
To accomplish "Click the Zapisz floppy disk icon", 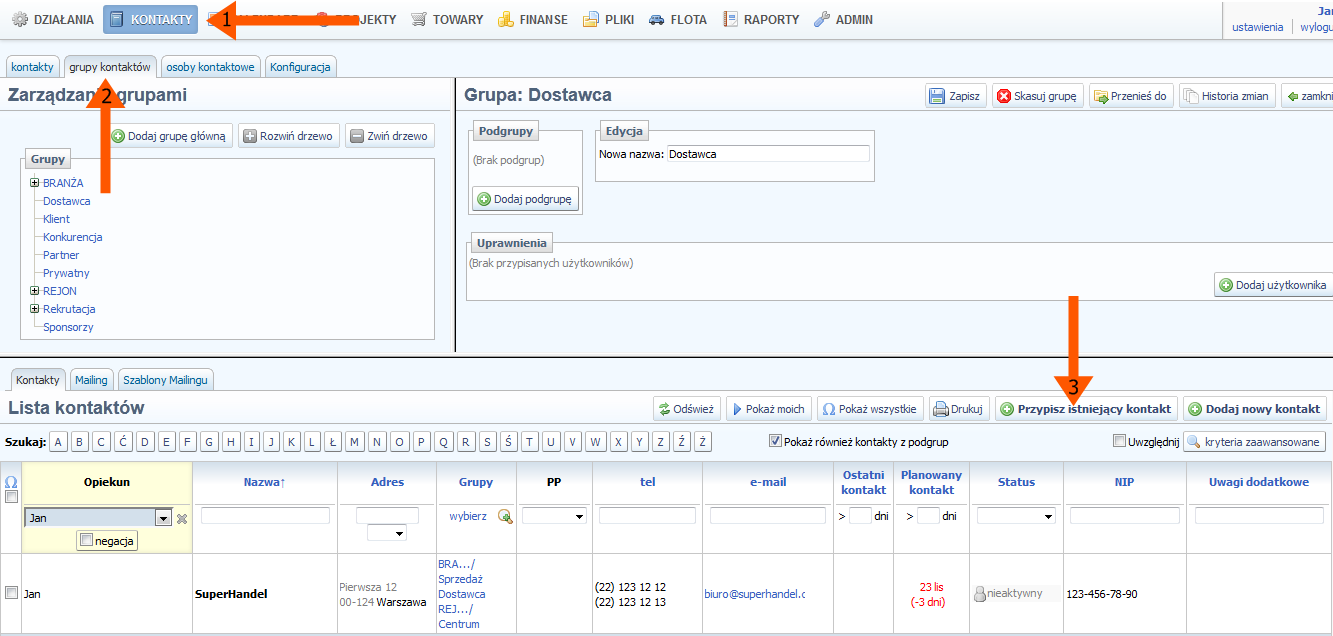I will tap(937, 96).
